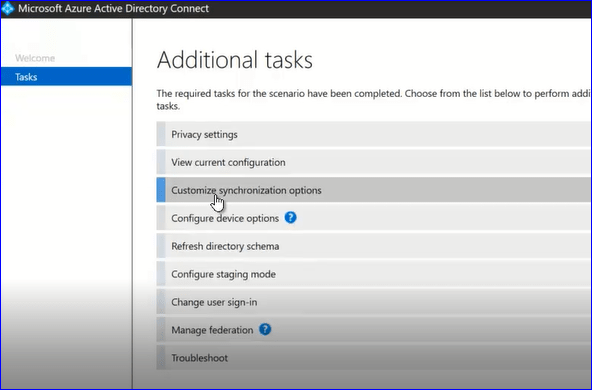Choose View current configuration task
Image resolution: width=592 pixels, height=390 pixels.
tap(374, 162)
